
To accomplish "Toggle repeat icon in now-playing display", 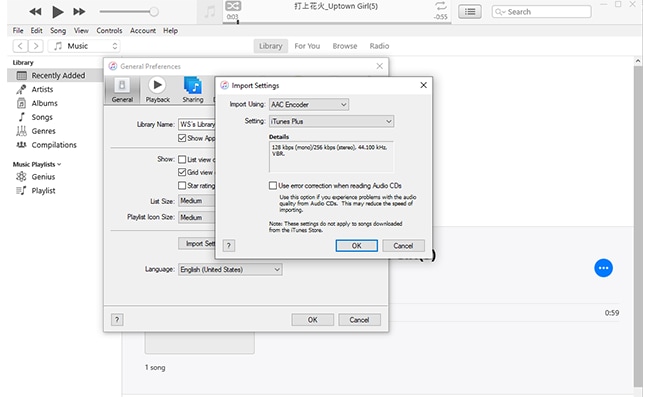I will [440, 6].
